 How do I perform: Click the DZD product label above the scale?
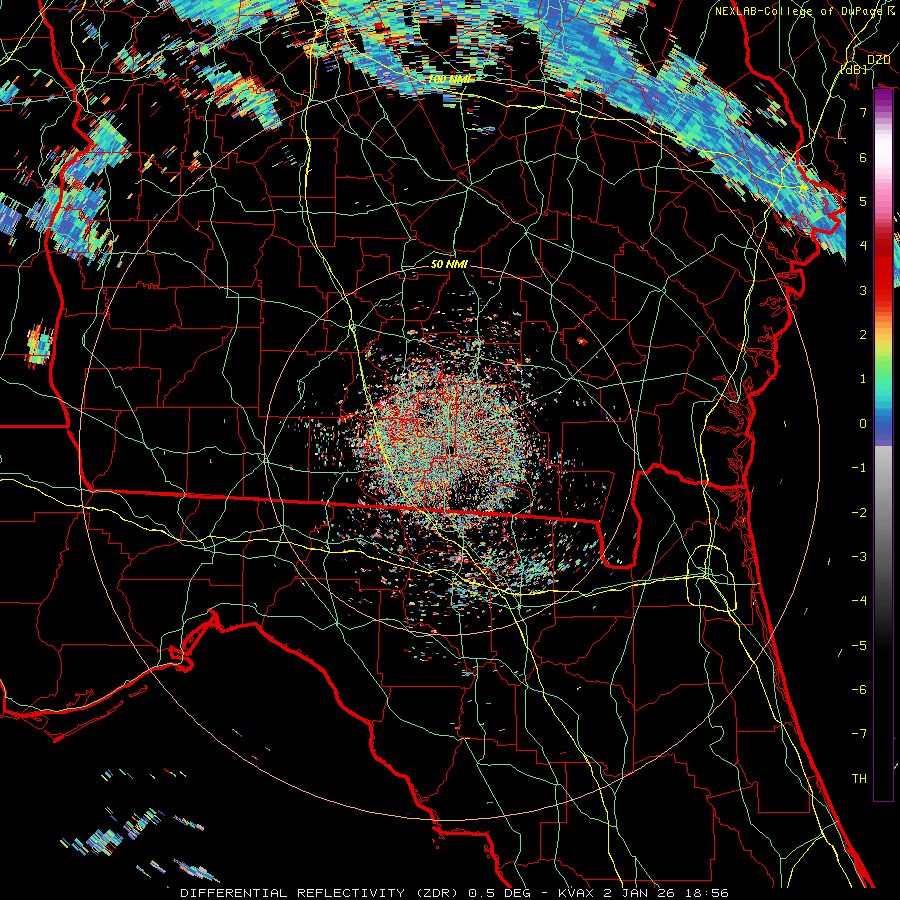tap(878, 60)
